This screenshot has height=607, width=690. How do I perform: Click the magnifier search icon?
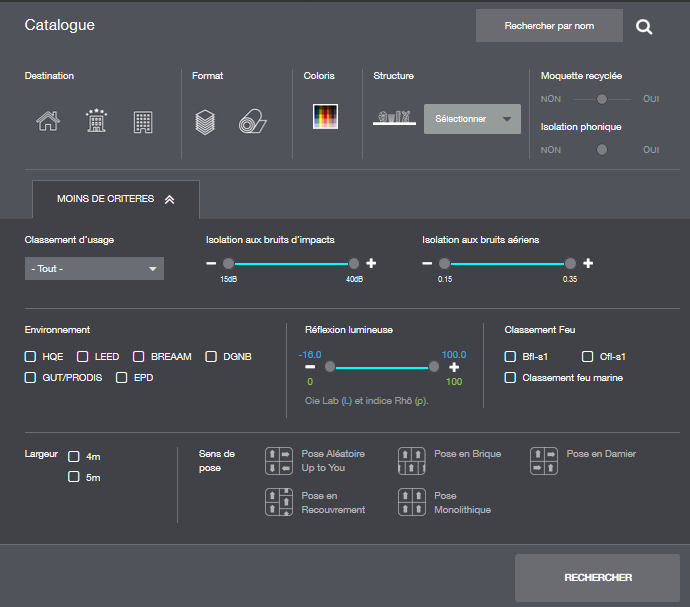[x=644, y=27]
